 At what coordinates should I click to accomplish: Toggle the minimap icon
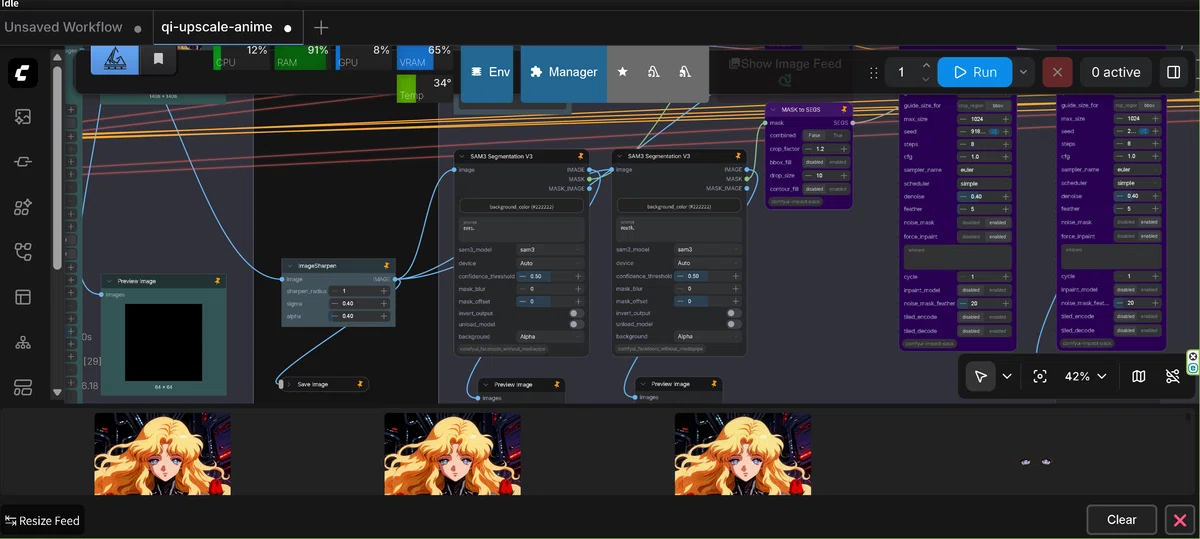pos(1138,376)
